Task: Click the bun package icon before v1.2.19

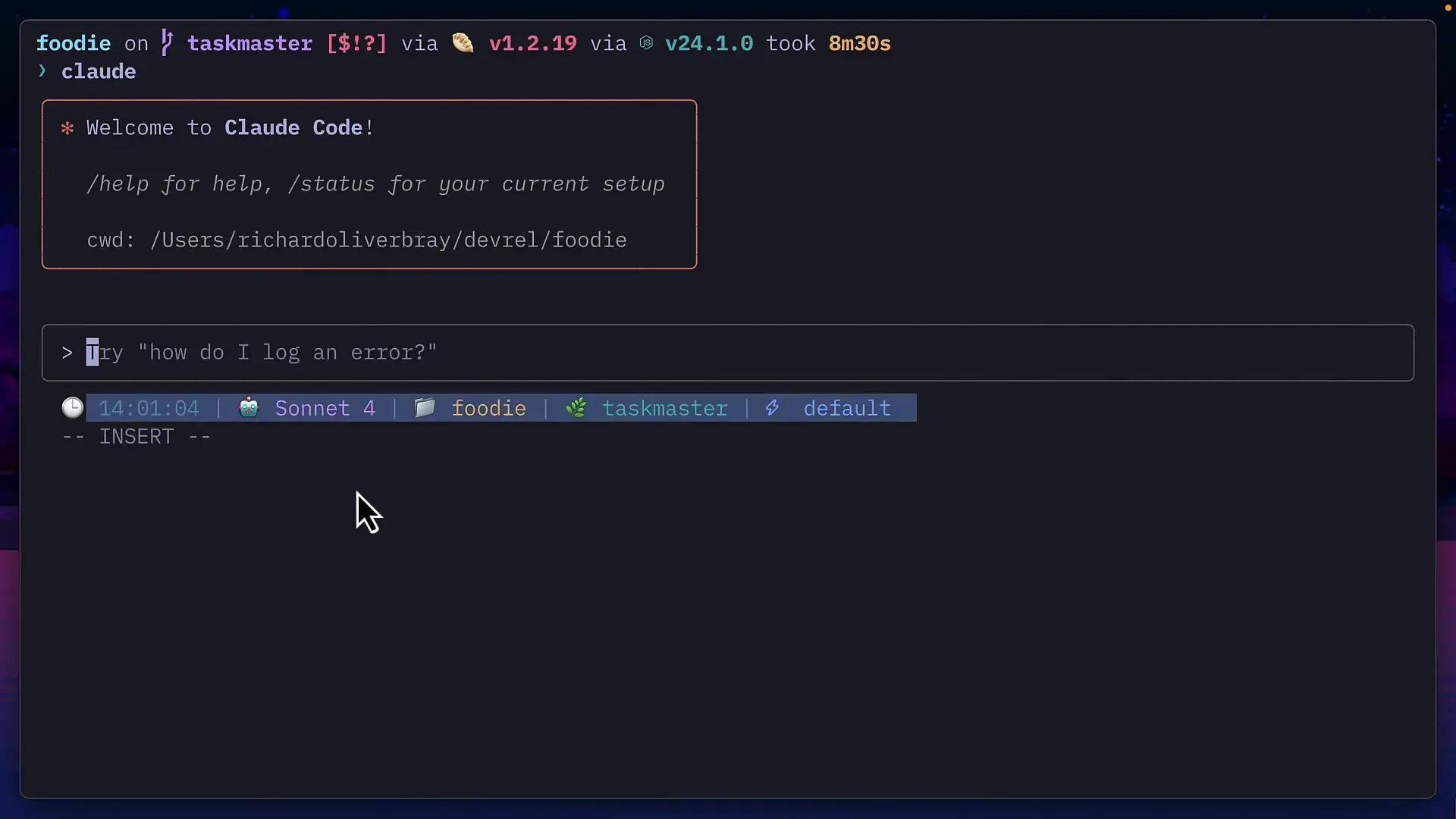Action: [x=463, y=42]
